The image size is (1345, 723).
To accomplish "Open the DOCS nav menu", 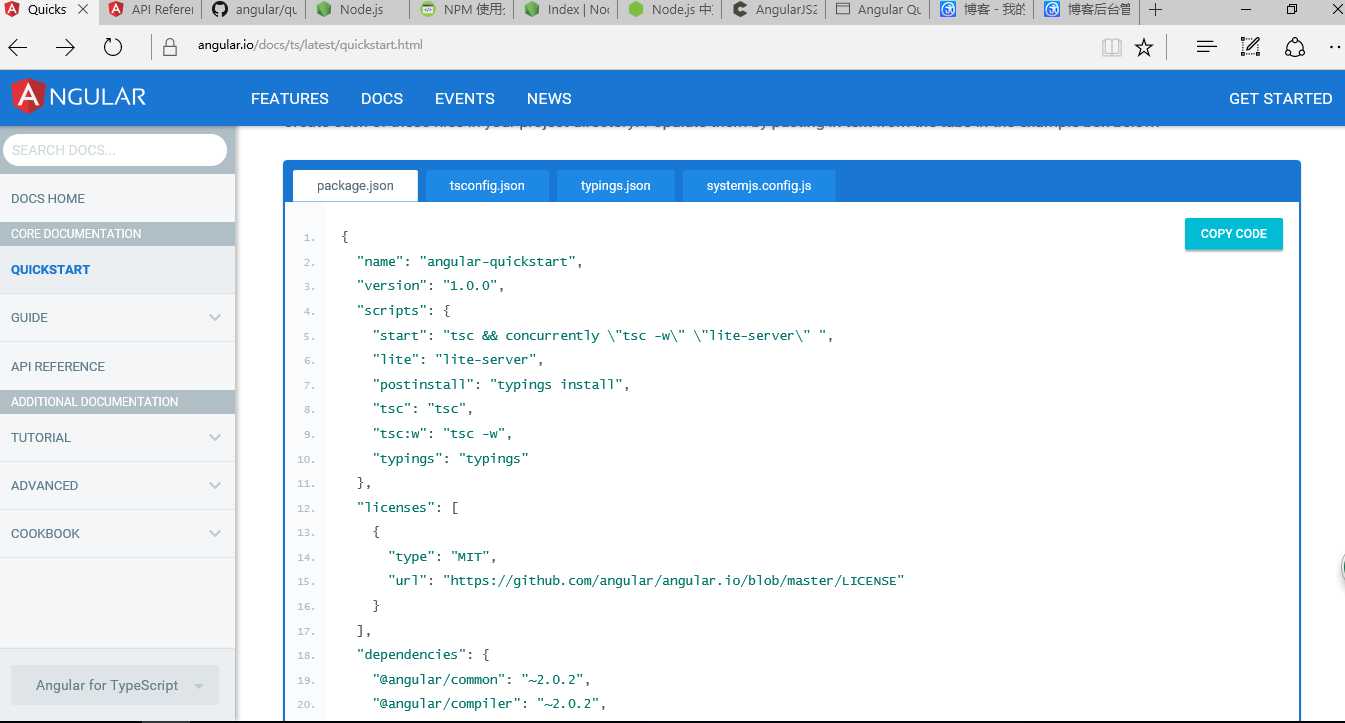I will pyautogui.click(x=382, y=98).
